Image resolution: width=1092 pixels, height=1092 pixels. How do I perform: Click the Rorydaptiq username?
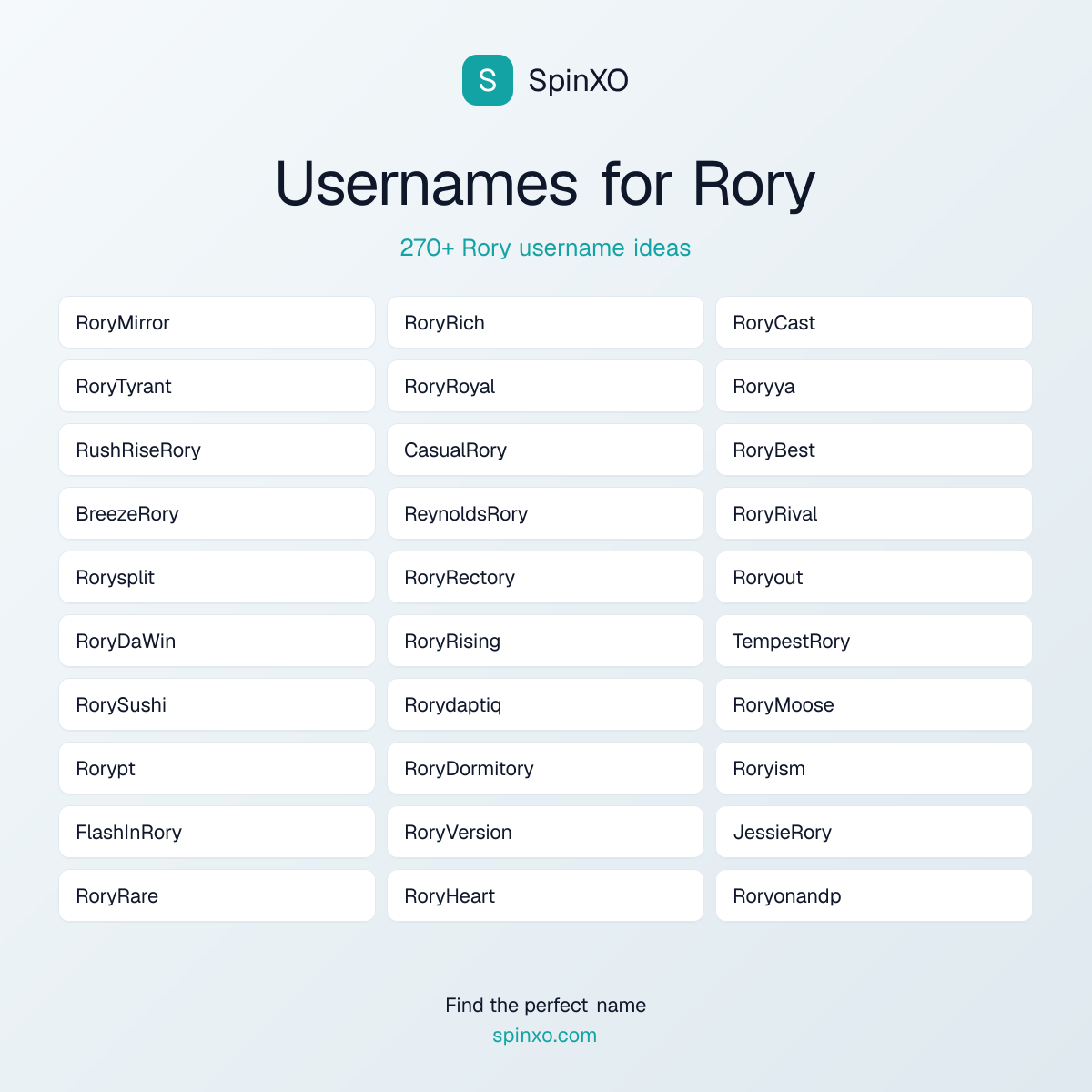pyautogui.click(x=545, y=704)
